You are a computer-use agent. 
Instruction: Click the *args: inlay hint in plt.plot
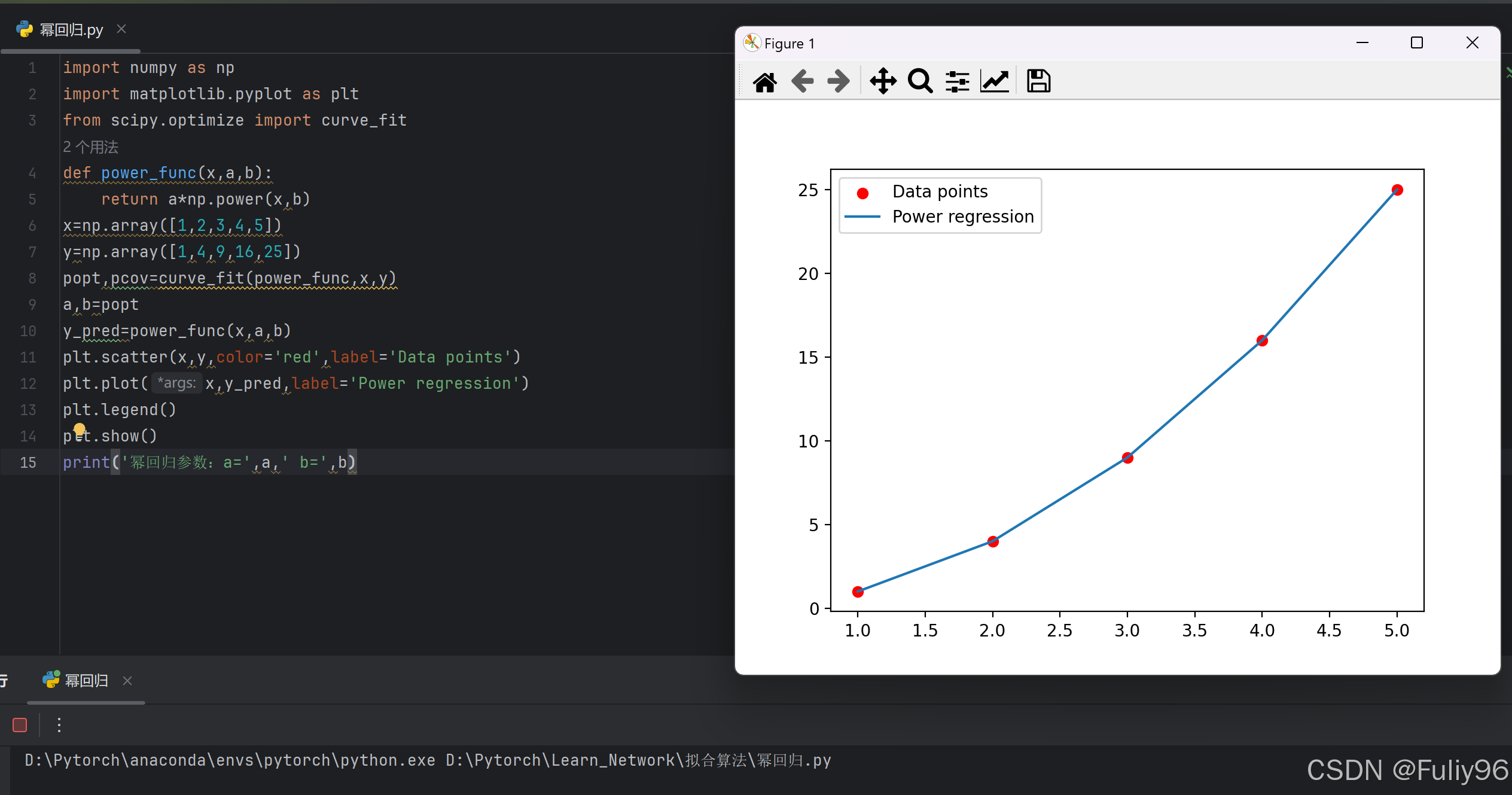[x=177, y=383]
